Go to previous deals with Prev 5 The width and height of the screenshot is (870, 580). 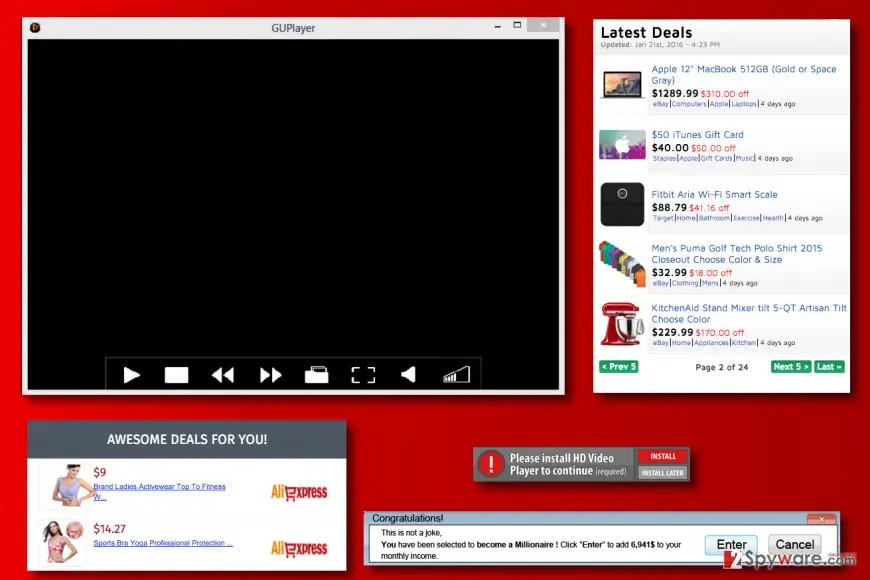[x=619, y=367]
